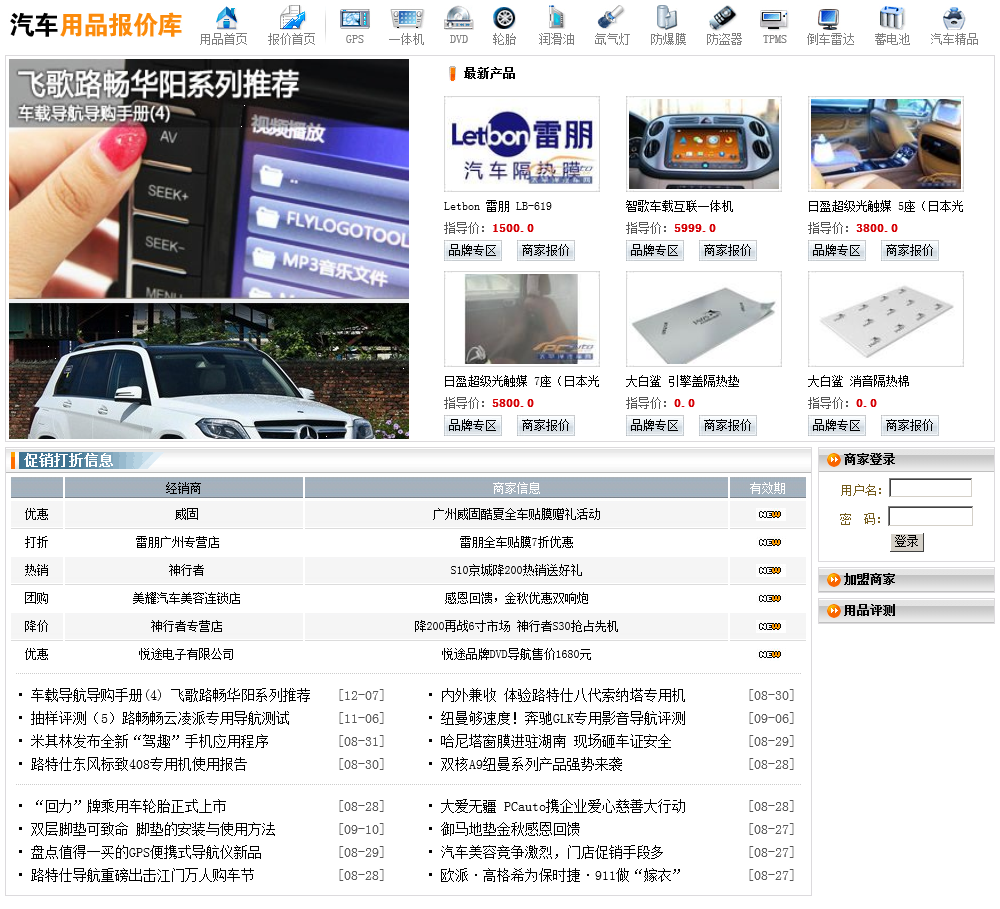Select the 防盗器 category icon
This screenshot has height=909, width=1000.
pyautogui.click(x=724, y=18)
